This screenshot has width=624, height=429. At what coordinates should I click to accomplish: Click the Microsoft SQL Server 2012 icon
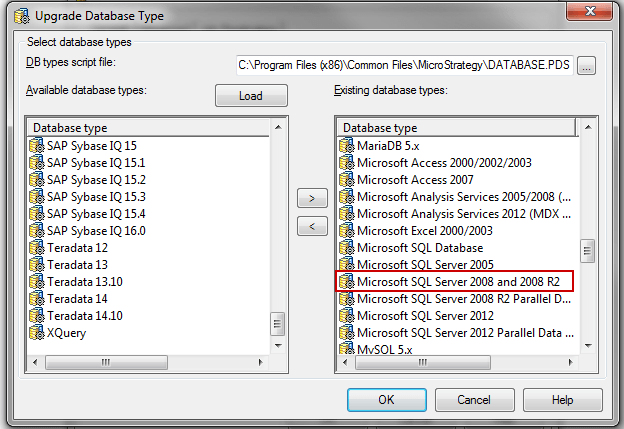pos(347,315)
